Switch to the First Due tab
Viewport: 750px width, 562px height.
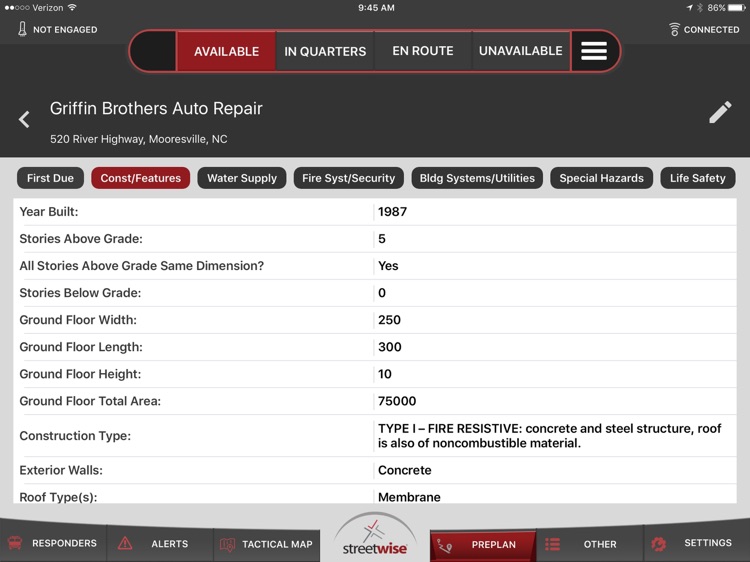[50, 178]
